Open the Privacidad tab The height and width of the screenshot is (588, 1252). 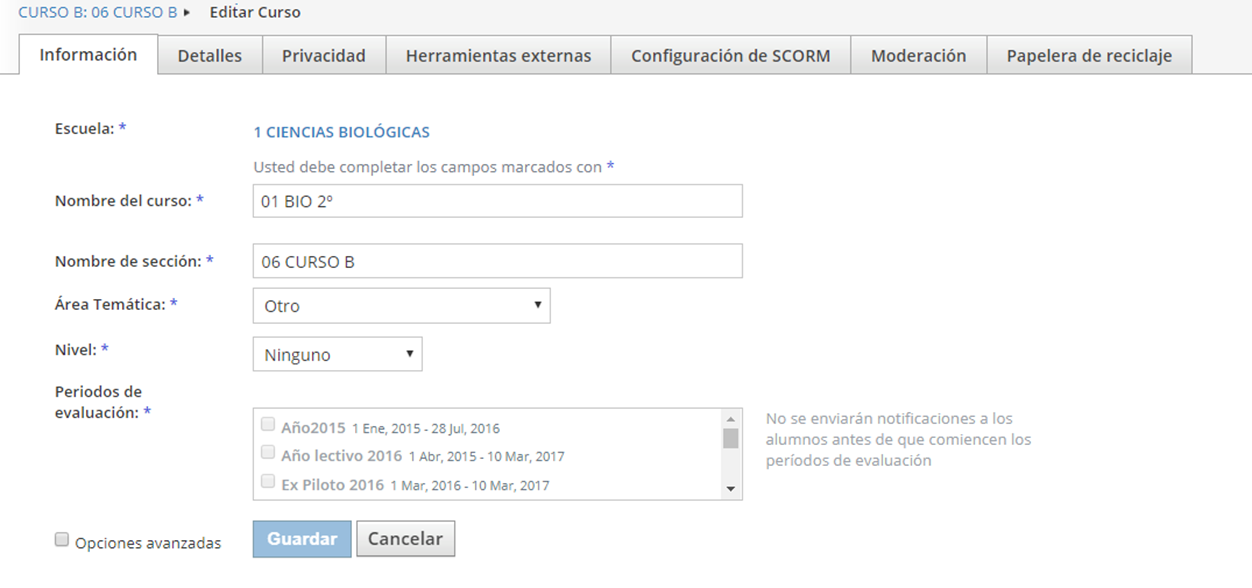click(324, 55)
